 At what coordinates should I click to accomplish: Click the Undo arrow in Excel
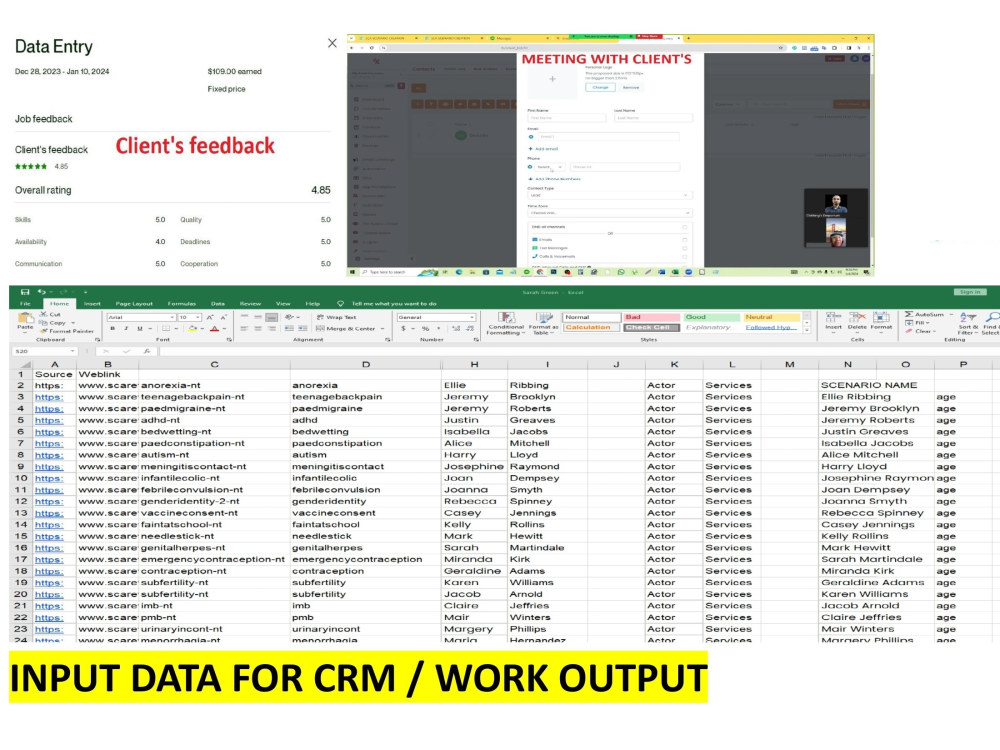coord(41,292)
